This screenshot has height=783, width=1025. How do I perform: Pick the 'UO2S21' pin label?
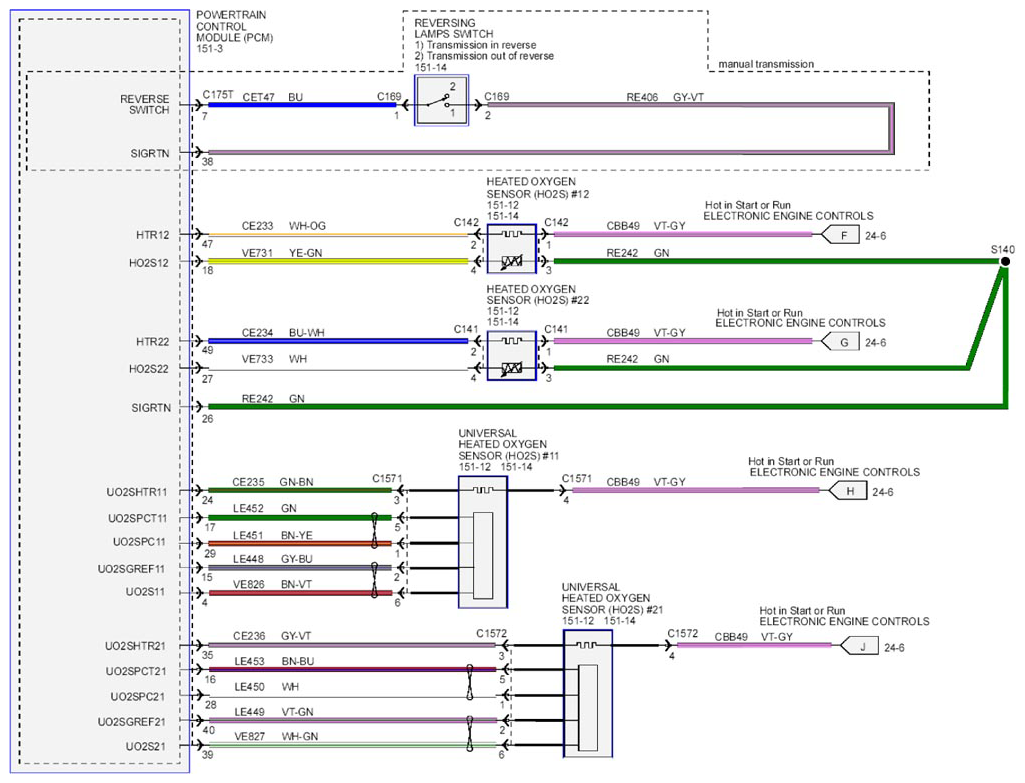tap(145, 746)
